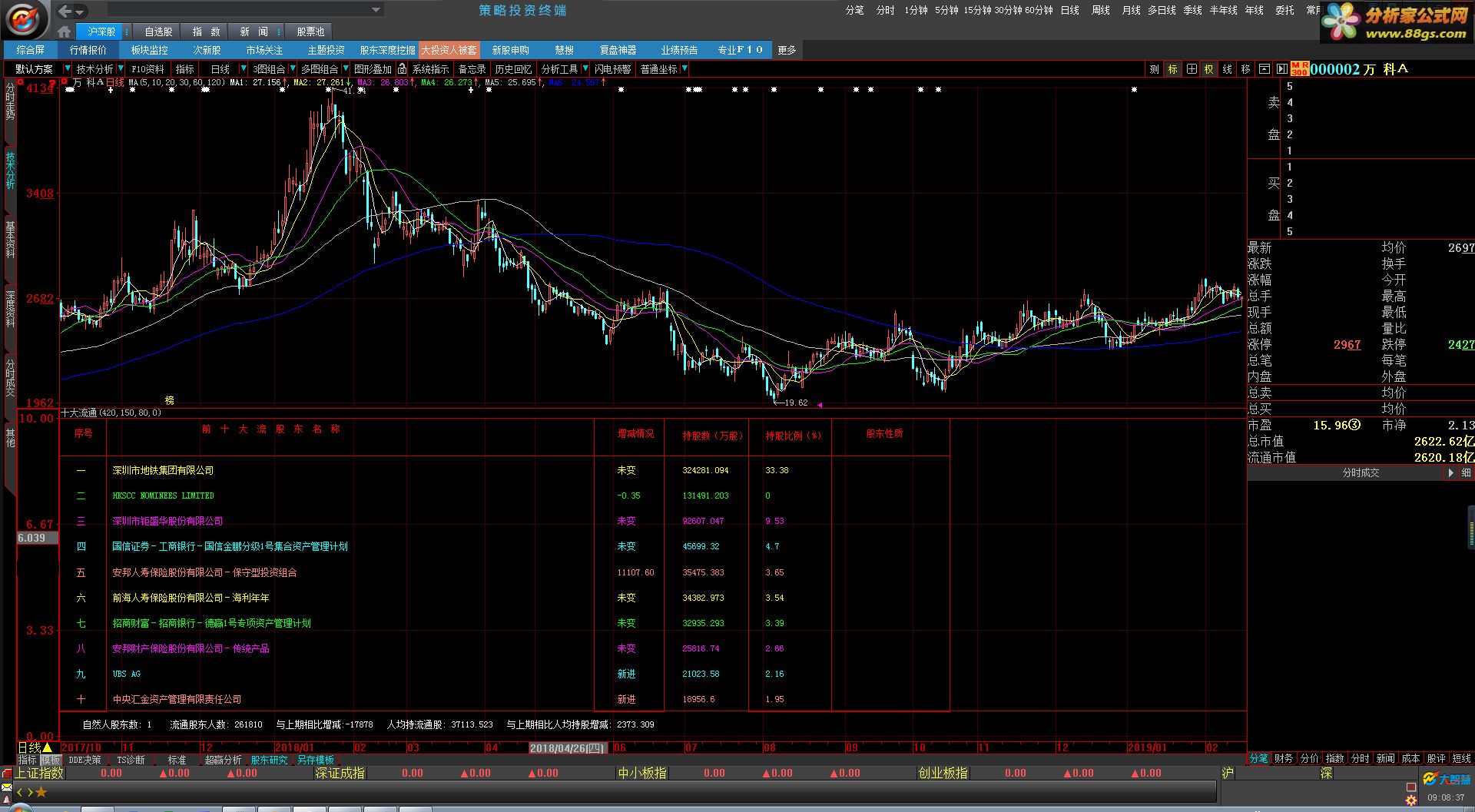Open the 综合屏 menu item
1475x812 pixels.
pos(31,50)
